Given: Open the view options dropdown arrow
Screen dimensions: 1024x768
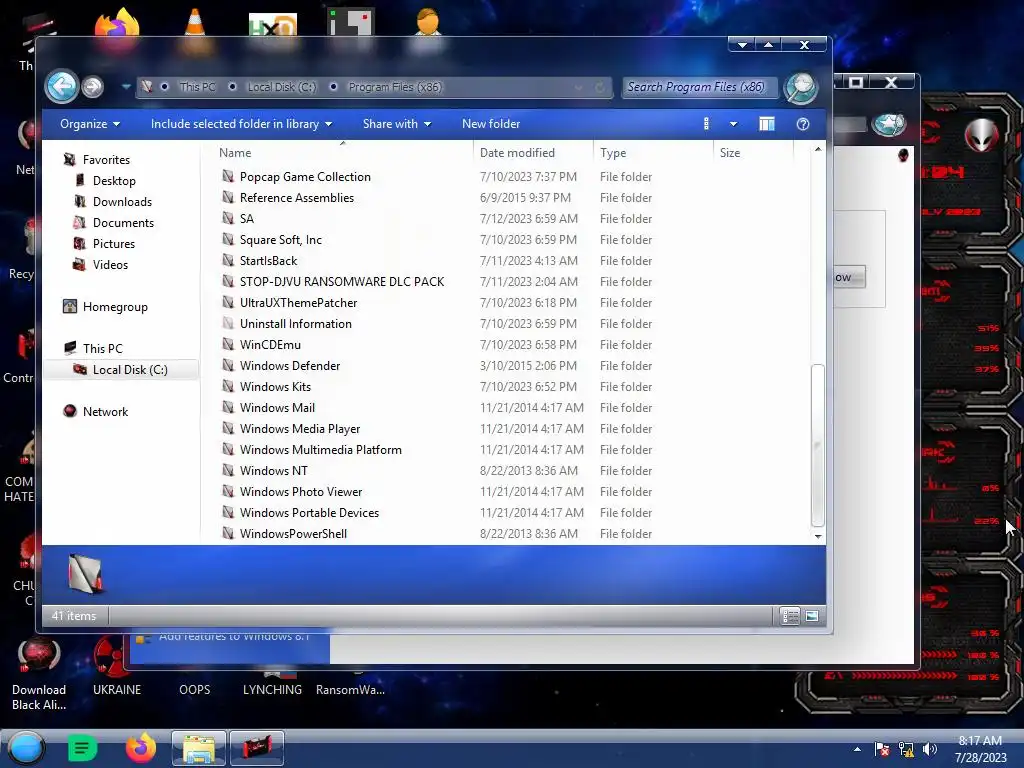Looking at the screenshot, I should tap(733, 124).
